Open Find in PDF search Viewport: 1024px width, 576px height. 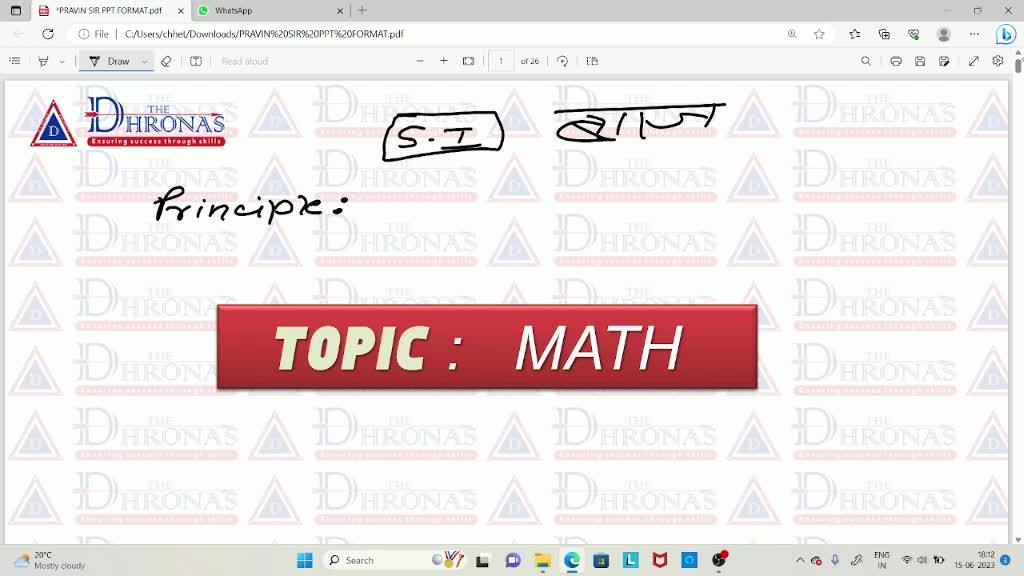[x=866, y=61]
